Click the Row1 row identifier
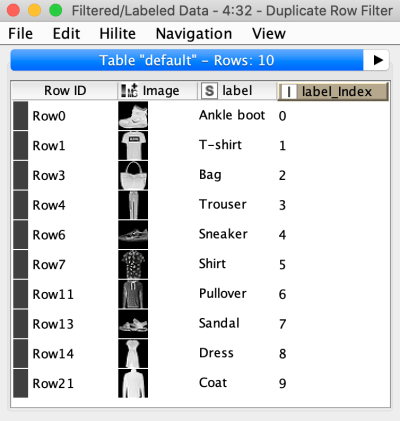This screenshot has width=400, height=421. click(x=49, y=146)
